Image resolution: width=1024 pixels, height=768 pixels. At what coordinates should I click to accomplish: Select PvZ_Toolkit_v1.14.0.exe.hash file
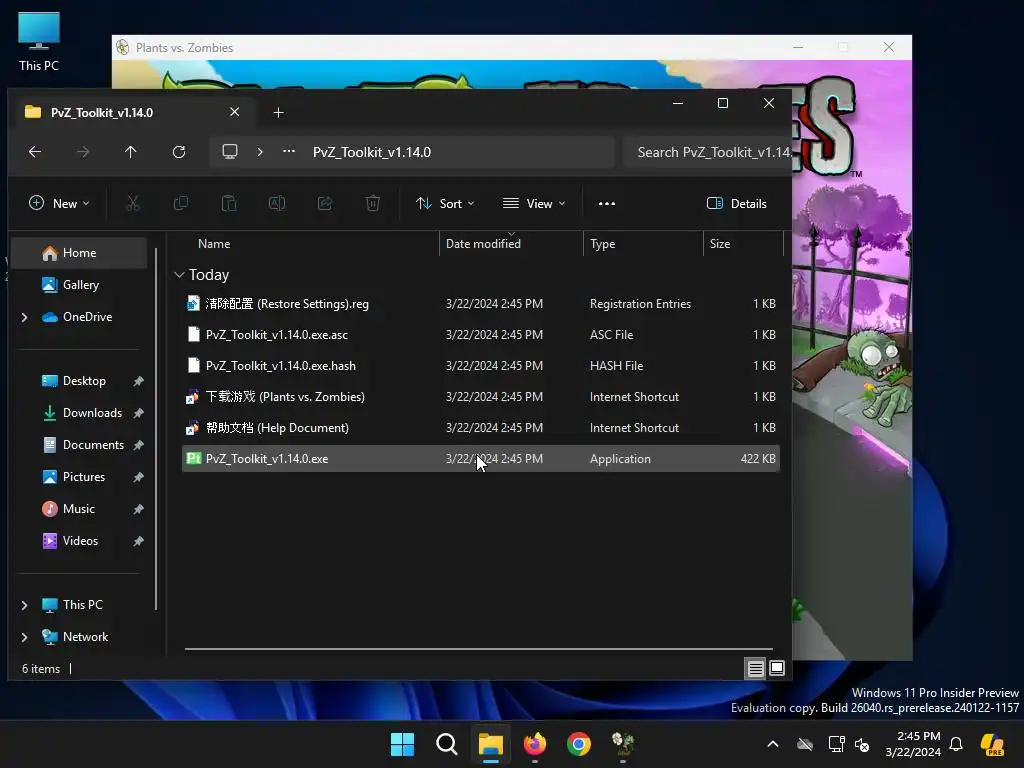coord(481,366)
